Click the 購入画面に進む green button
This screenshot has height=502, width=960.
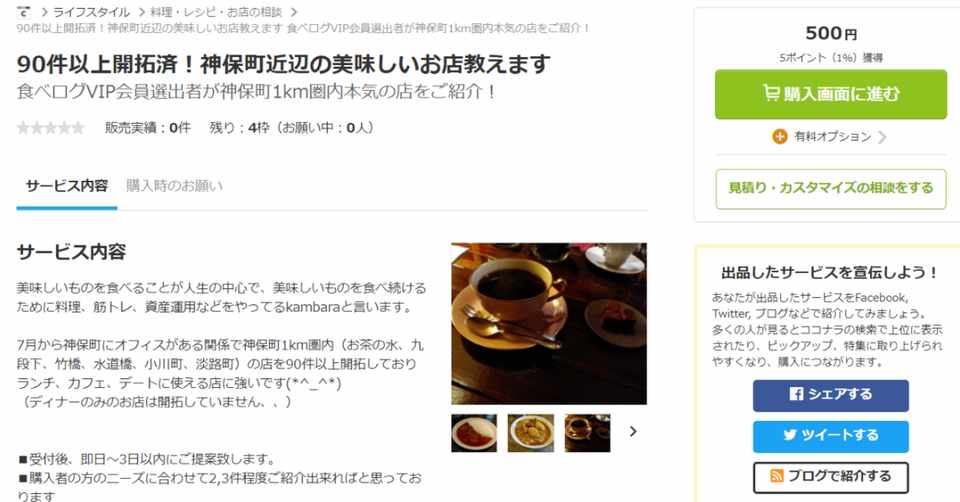(831, 94)
